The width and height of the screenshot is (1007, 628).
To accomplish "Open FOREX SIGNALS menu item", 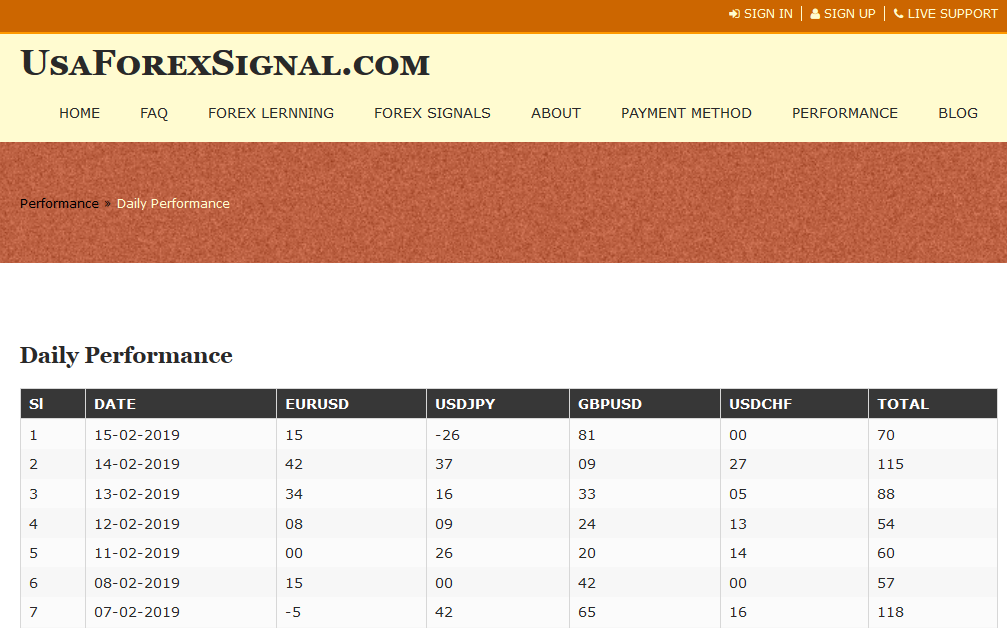I will pos(432,114).
